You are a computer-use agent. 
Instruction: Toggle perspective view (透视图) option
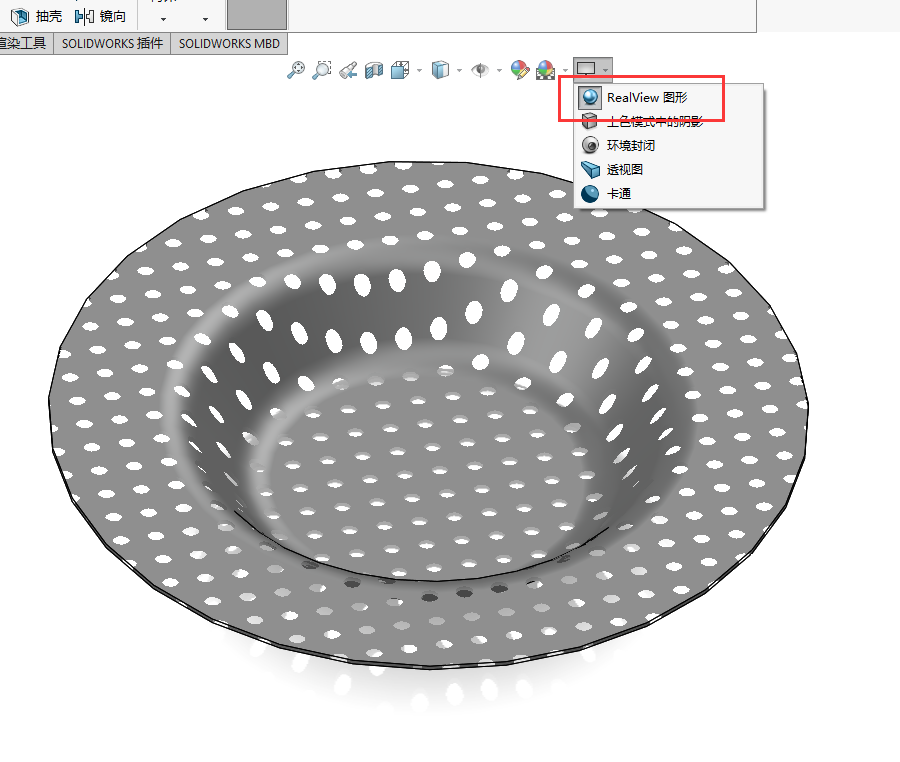pyautogui.click(x=669, y=170)
